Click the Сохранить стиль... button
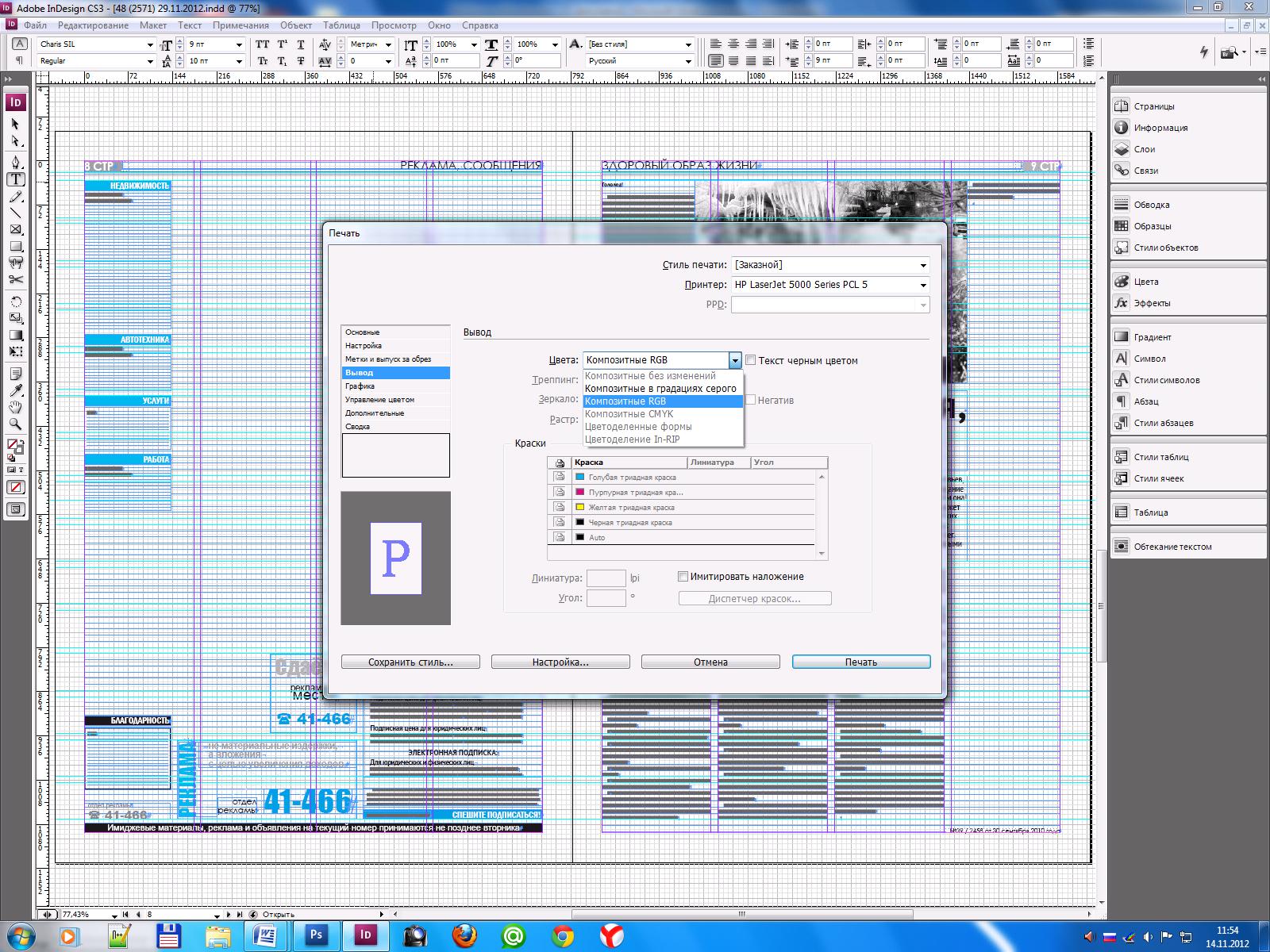The width and height of the screenshot is (1270, 952). pos(410,662)
